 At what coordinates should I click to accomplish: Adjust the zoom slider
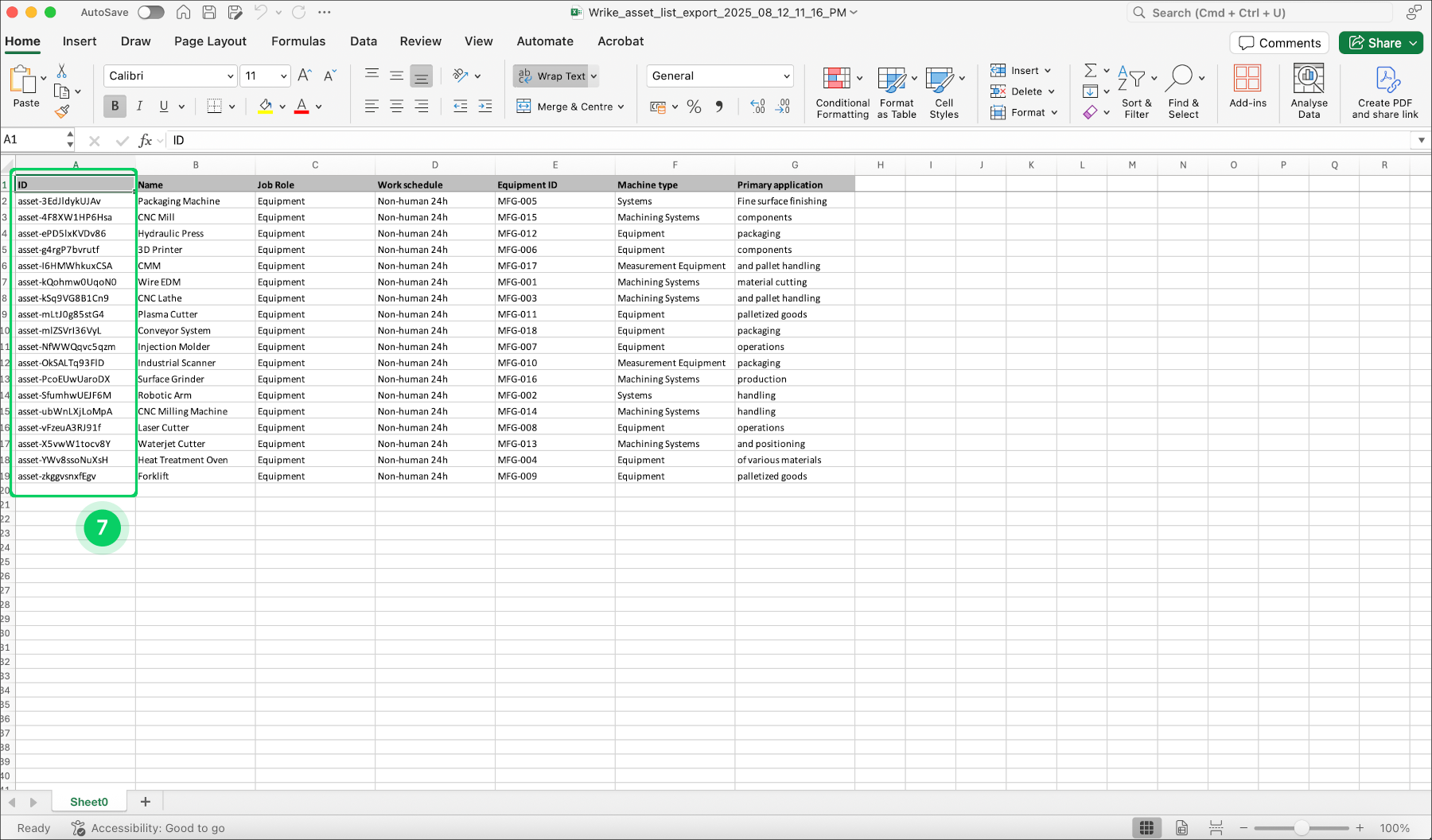(x=1302, y=827)
